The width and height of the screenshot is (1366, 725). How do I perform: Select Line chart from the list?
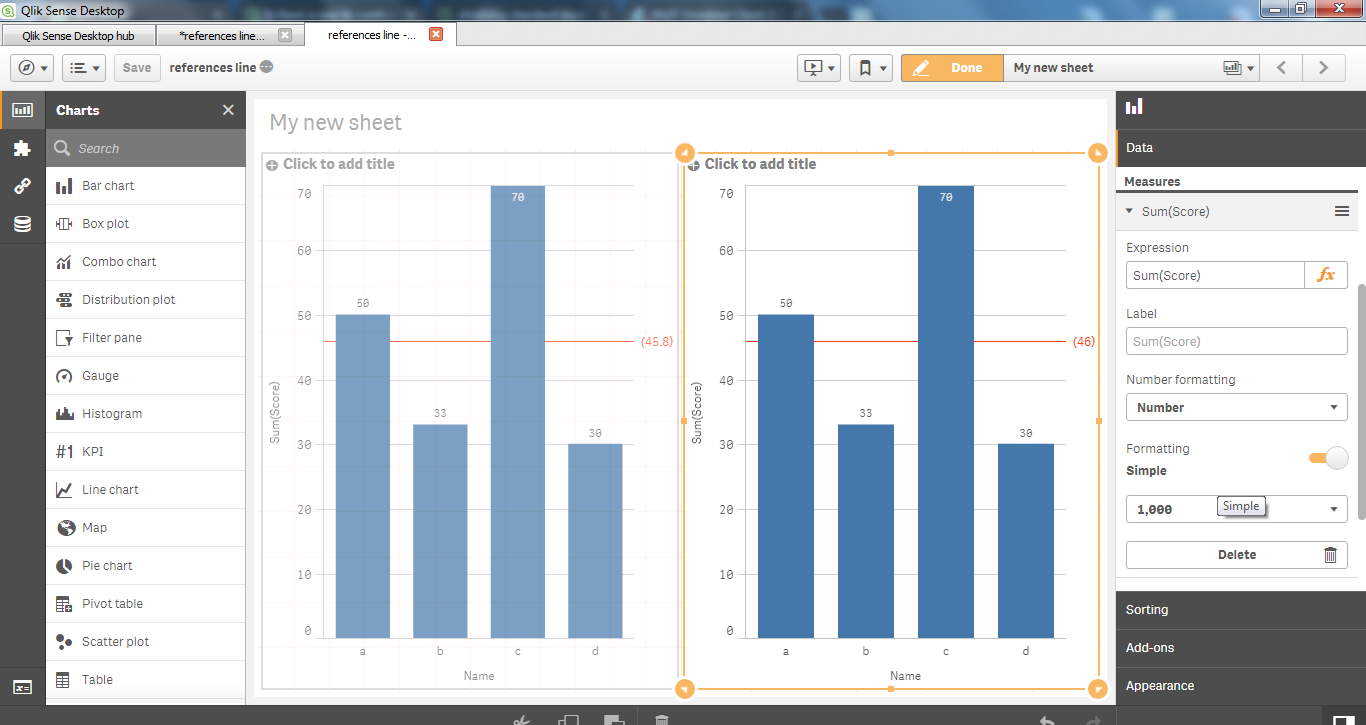click(x=146, y=490)
